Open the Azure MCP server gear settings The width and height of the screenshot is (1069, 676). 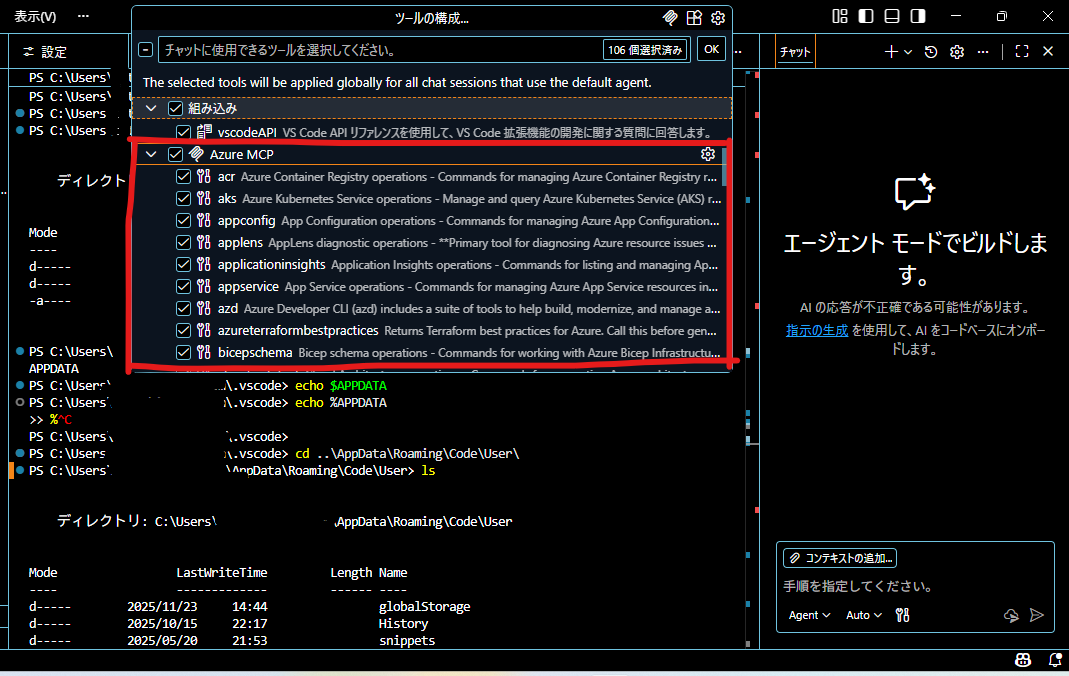click(708, 155)
